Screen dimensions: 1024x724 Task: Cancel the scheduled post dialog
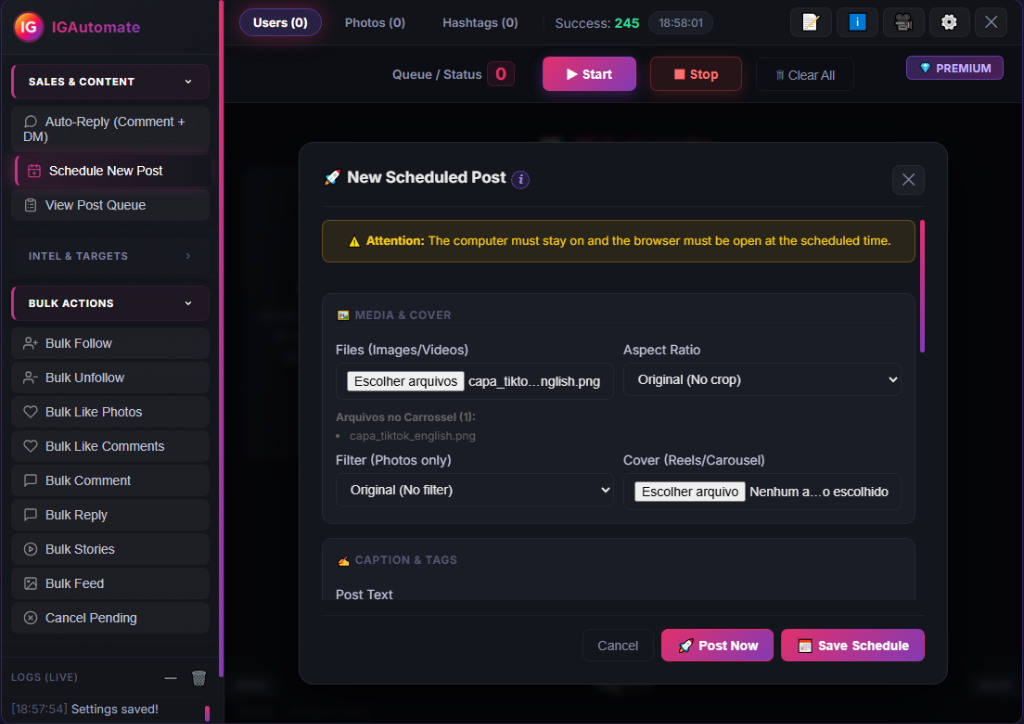click(x=618, y=646)
